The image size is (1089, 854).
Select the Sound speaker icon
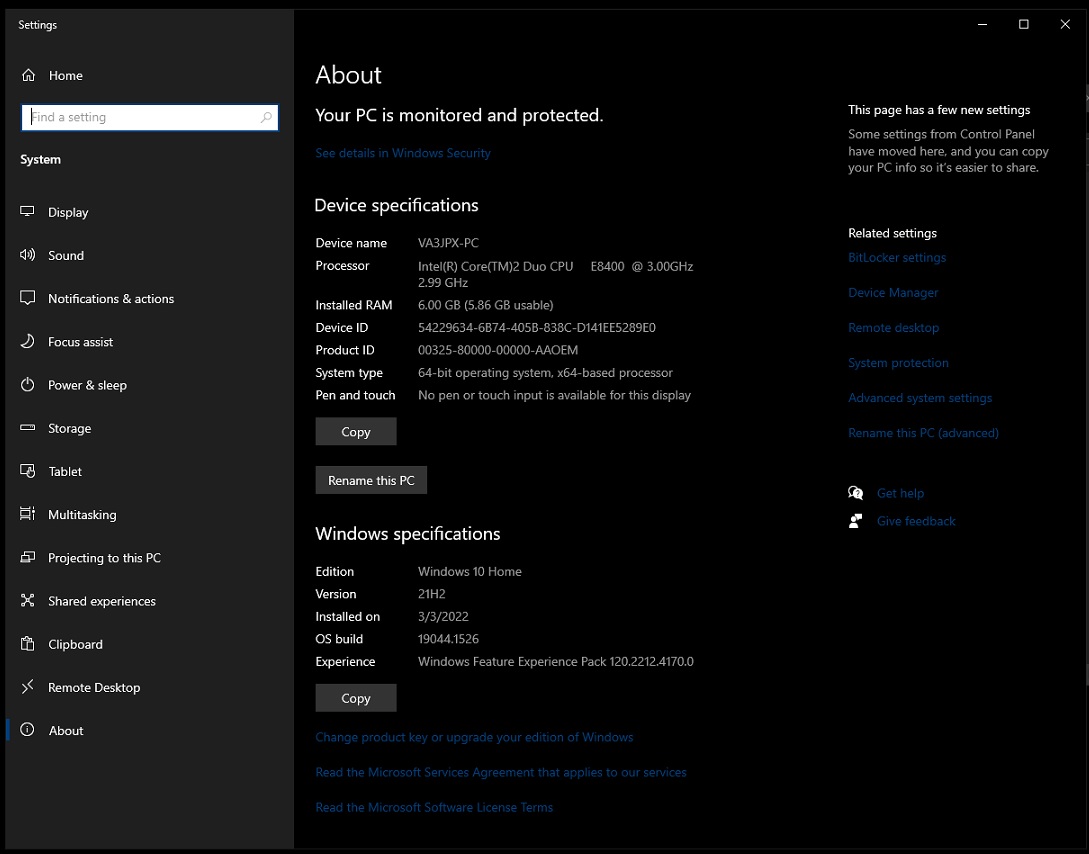pyautogui.click(x=28, y=255)
